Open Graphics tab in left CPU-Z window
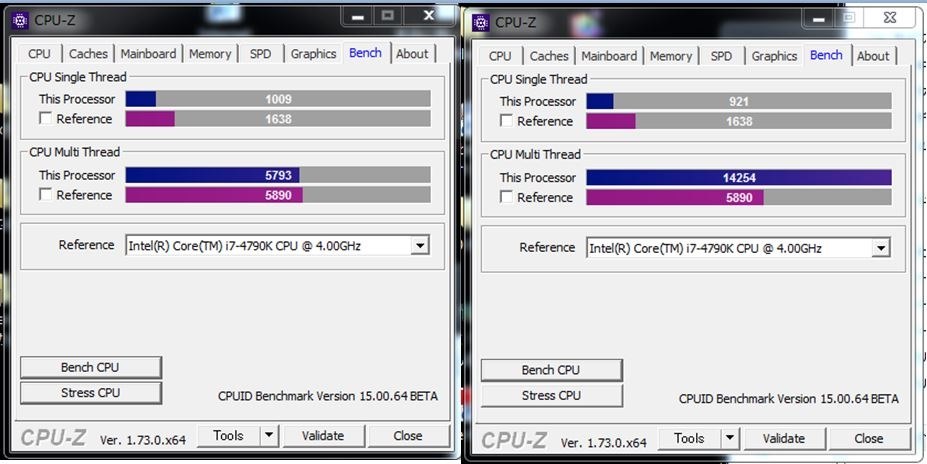 [313, 54]
